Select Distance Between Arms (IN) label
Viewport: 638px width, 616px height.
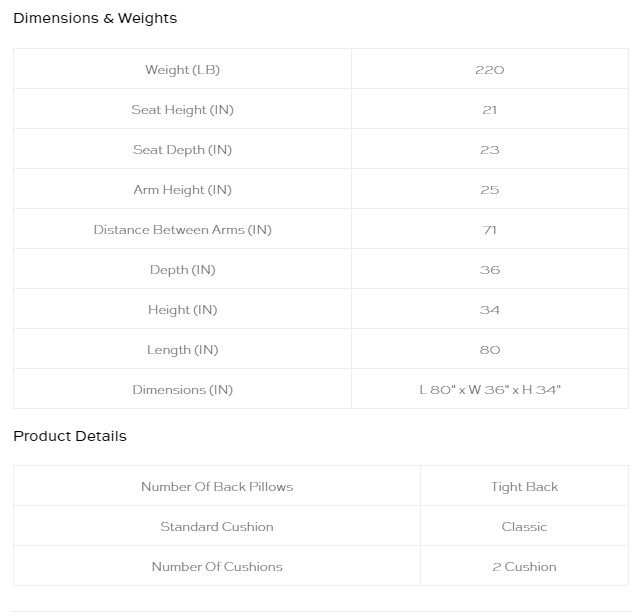[182, 229]
